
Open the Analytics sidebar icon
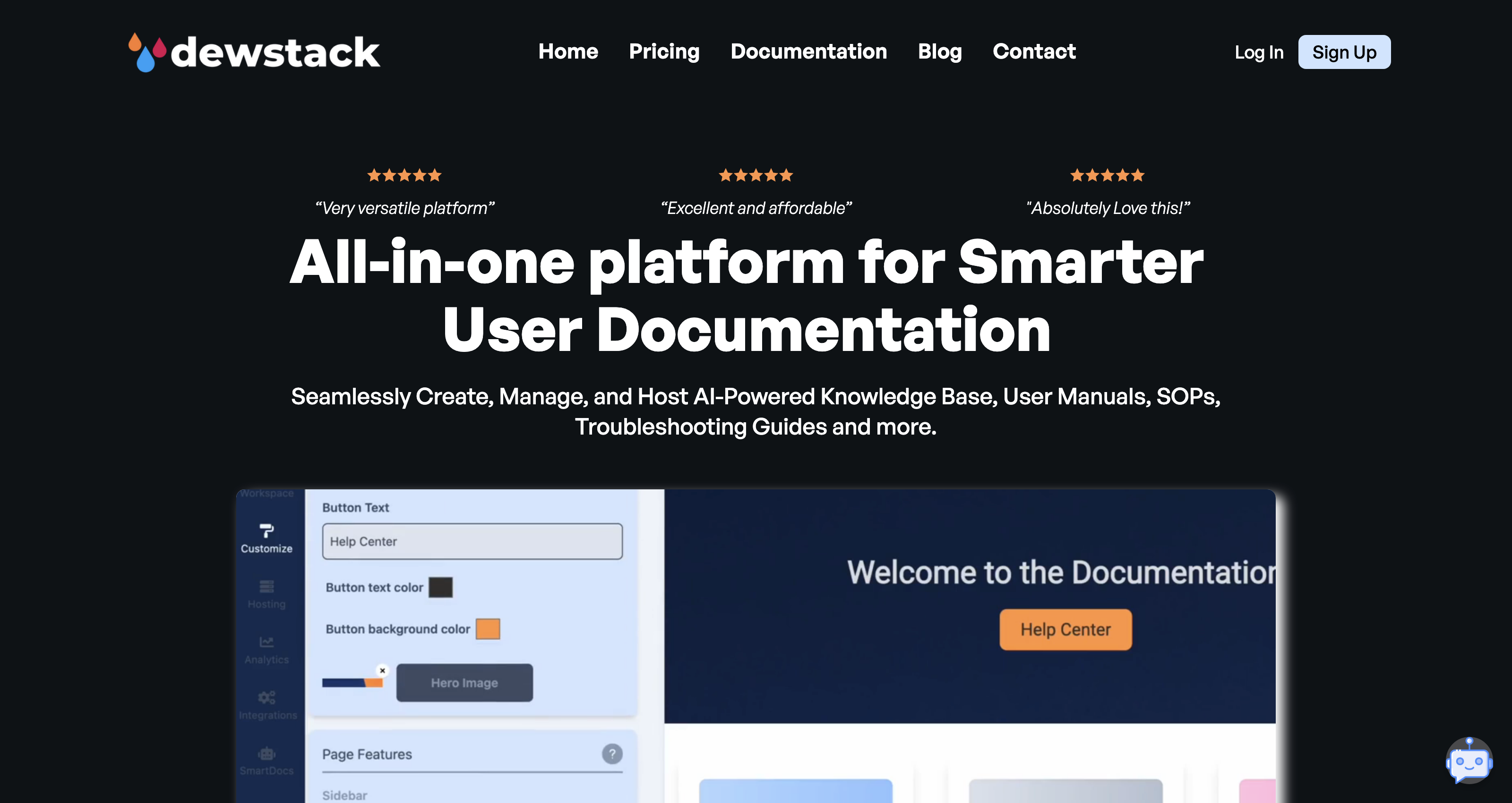[x=266, y=650]
